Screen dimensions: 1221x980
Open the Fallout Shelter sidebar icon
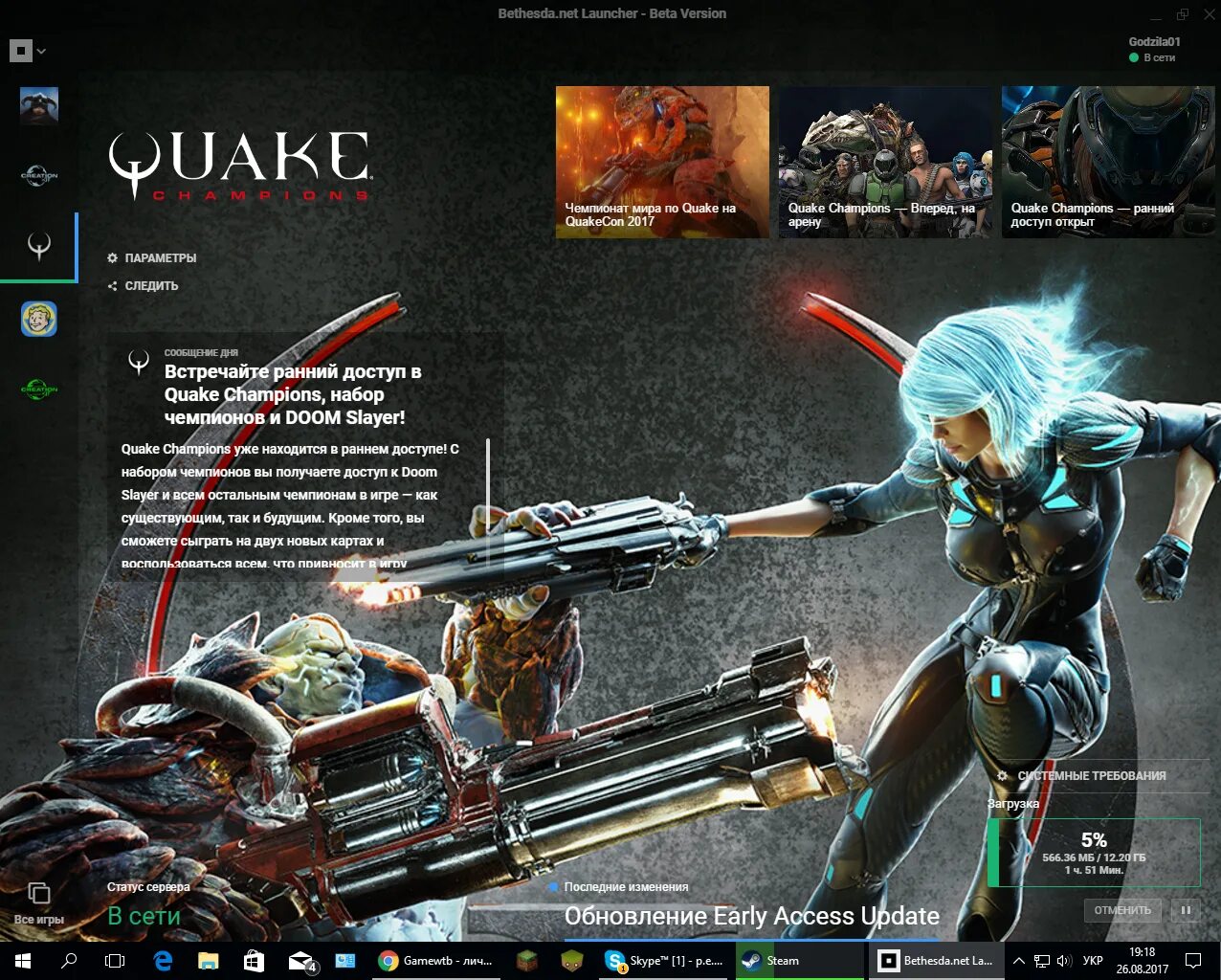pos(39,319)
